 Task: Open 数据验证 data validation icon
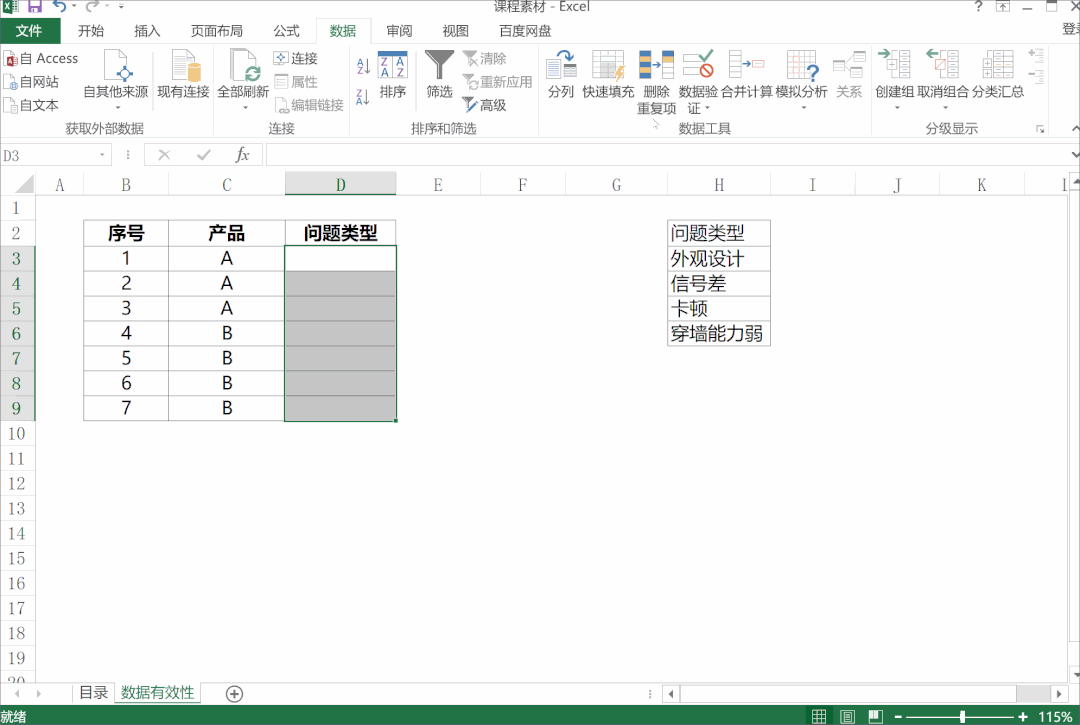[x=698, y=65]
